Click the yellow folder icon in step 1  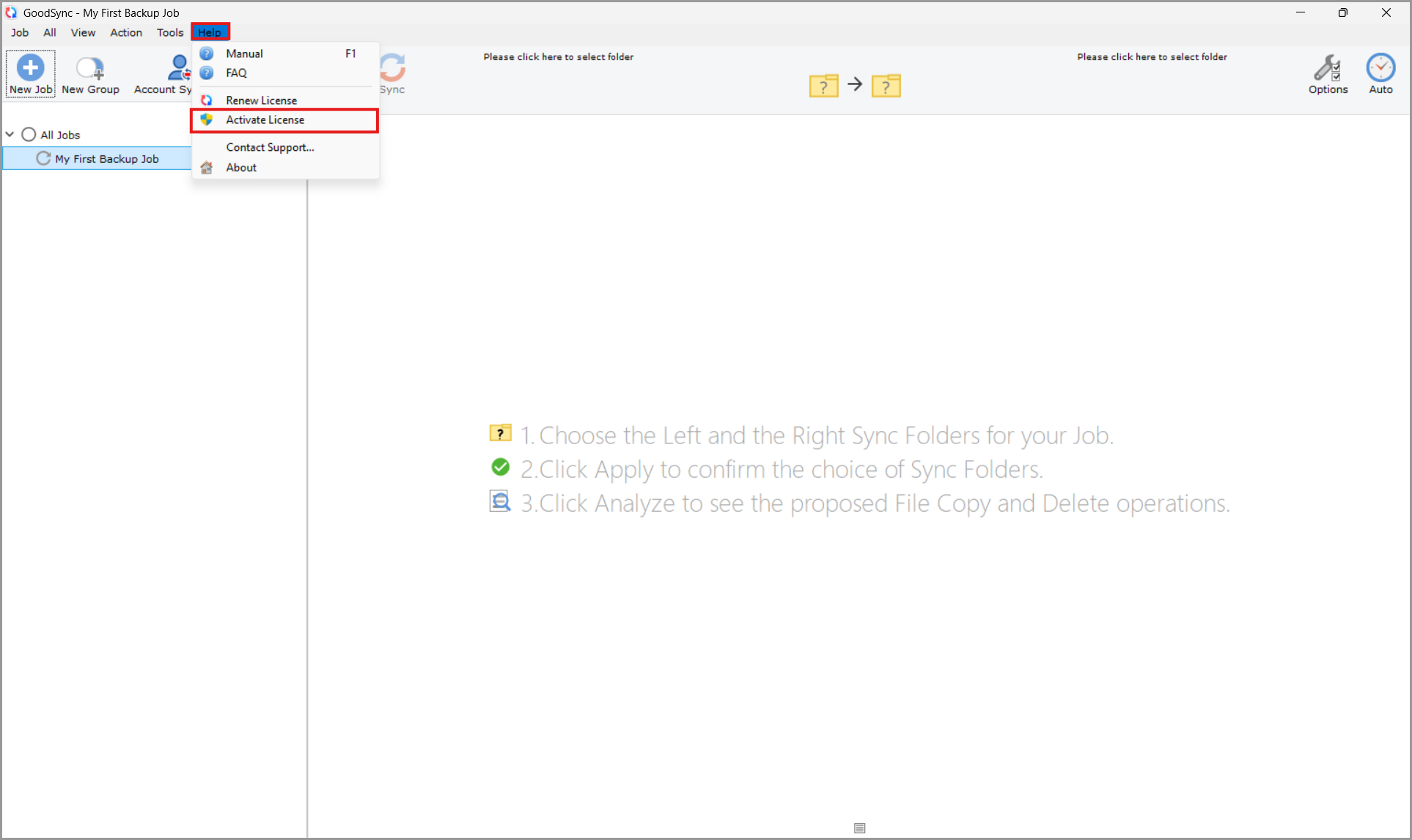pyautogui.click(x=500, y=433)
